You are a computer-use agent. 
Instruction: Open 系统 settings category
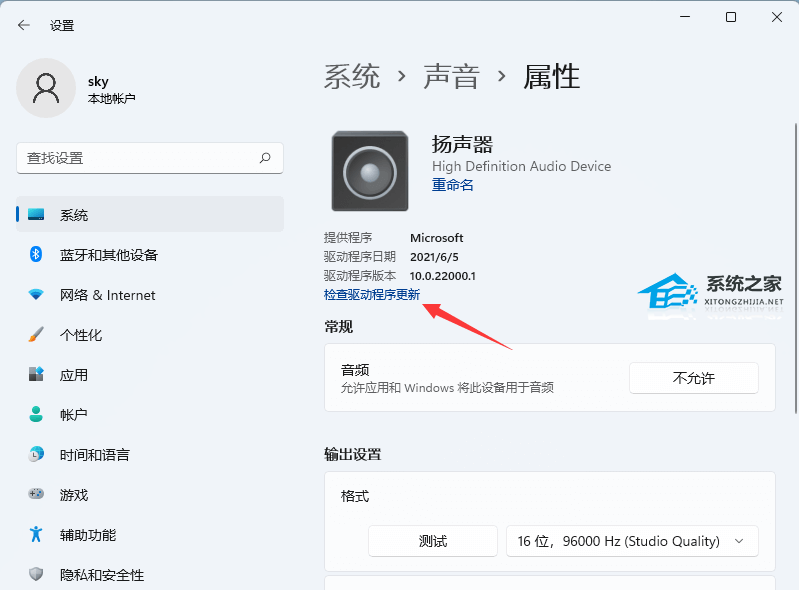pyautogui.click(x=150, y=214)
